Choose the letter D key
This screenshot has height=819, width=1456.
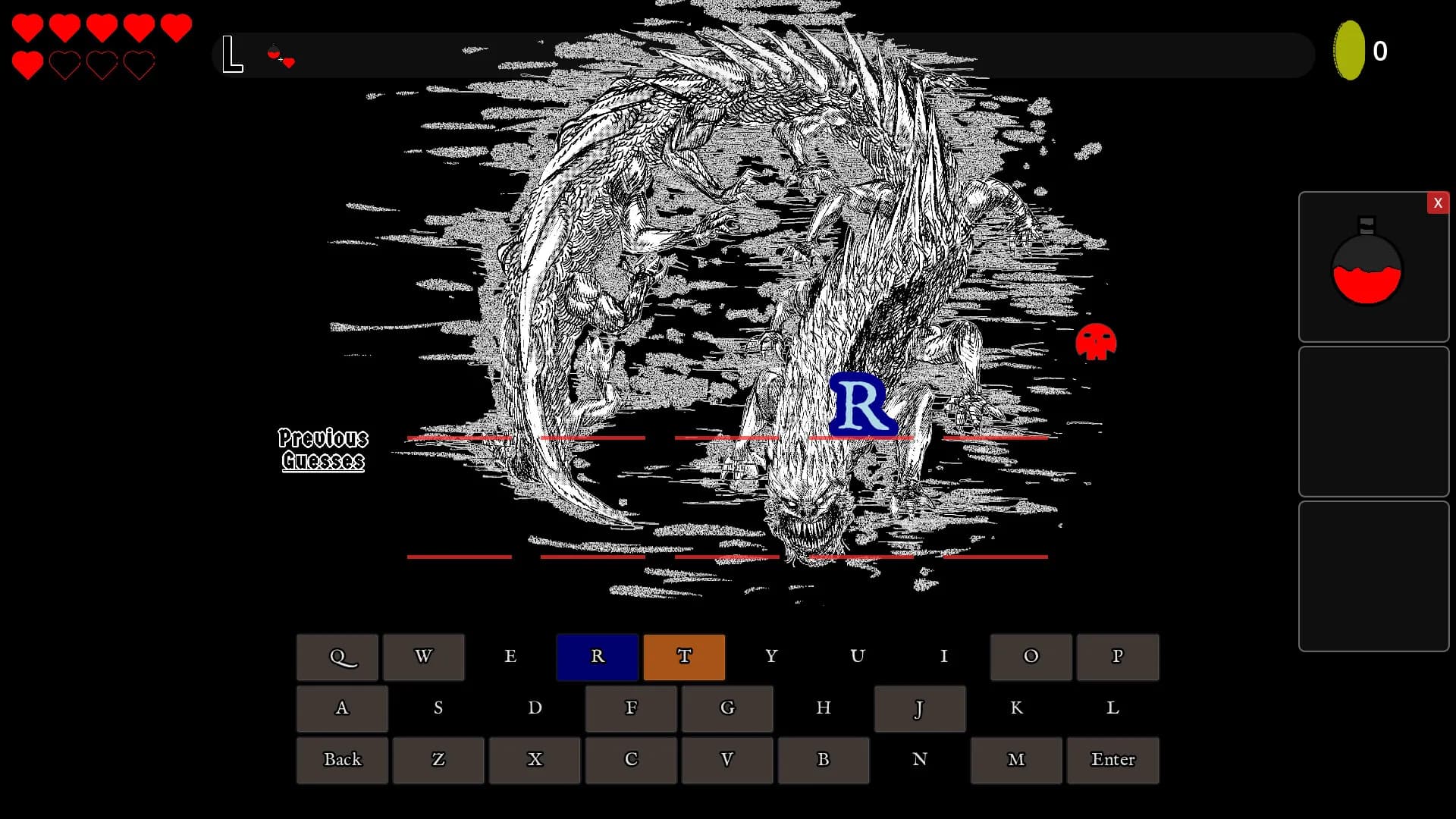pyautogui.click(x=535, y=708)
